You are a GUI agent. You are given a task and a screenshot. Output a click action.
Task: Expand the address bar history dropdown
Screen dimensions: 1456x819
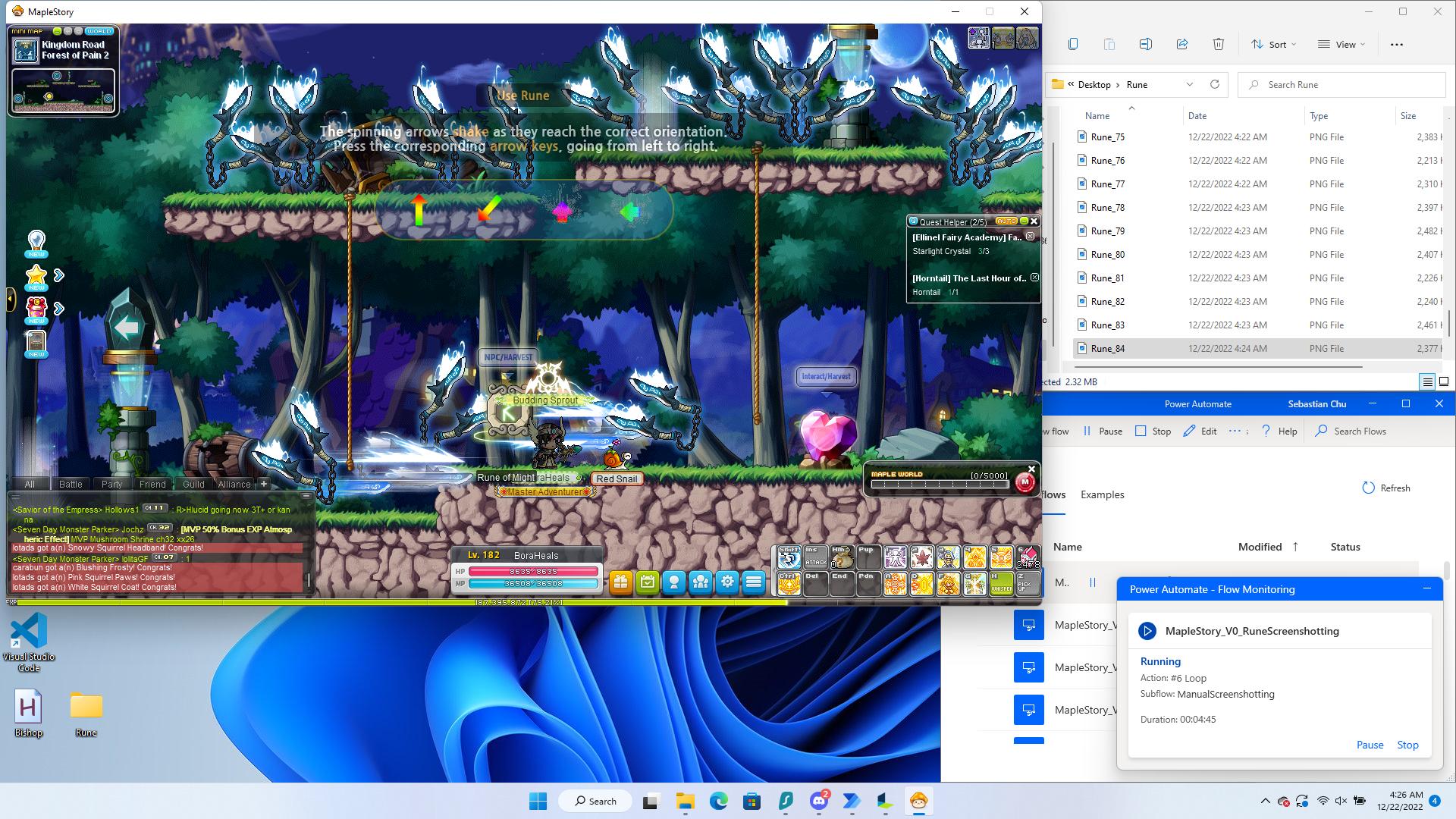[x=1189, y=84]
